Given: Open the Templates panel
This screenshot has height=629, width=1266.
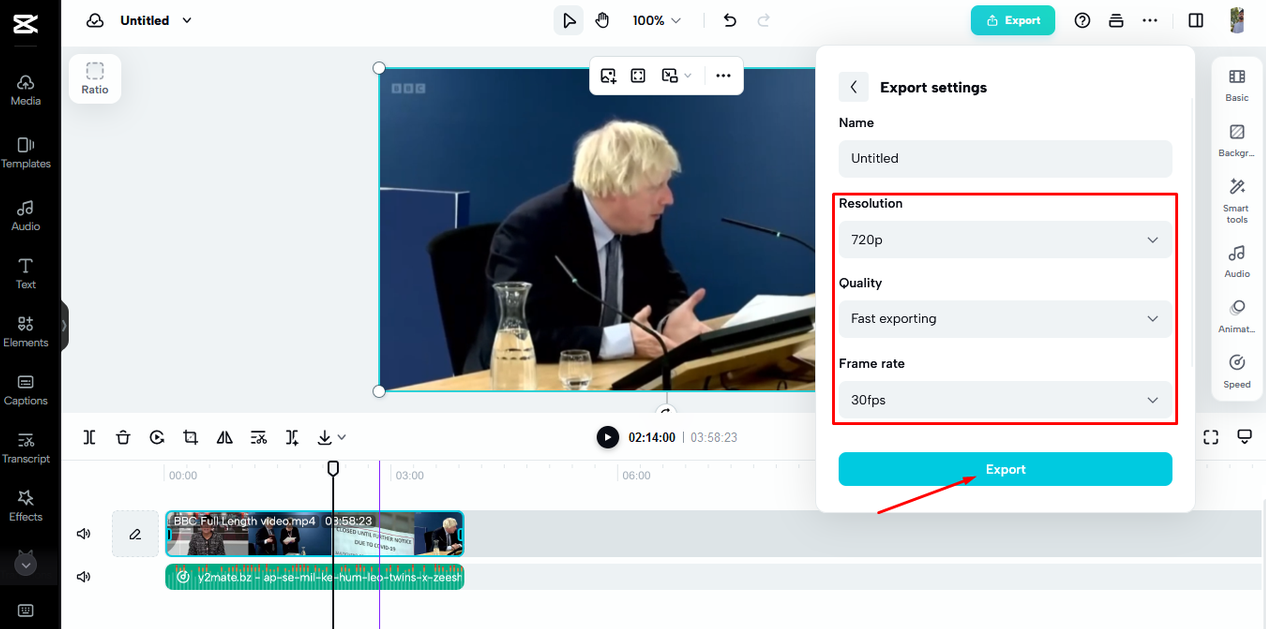Looking at the screenshot, I should point(26,152).
